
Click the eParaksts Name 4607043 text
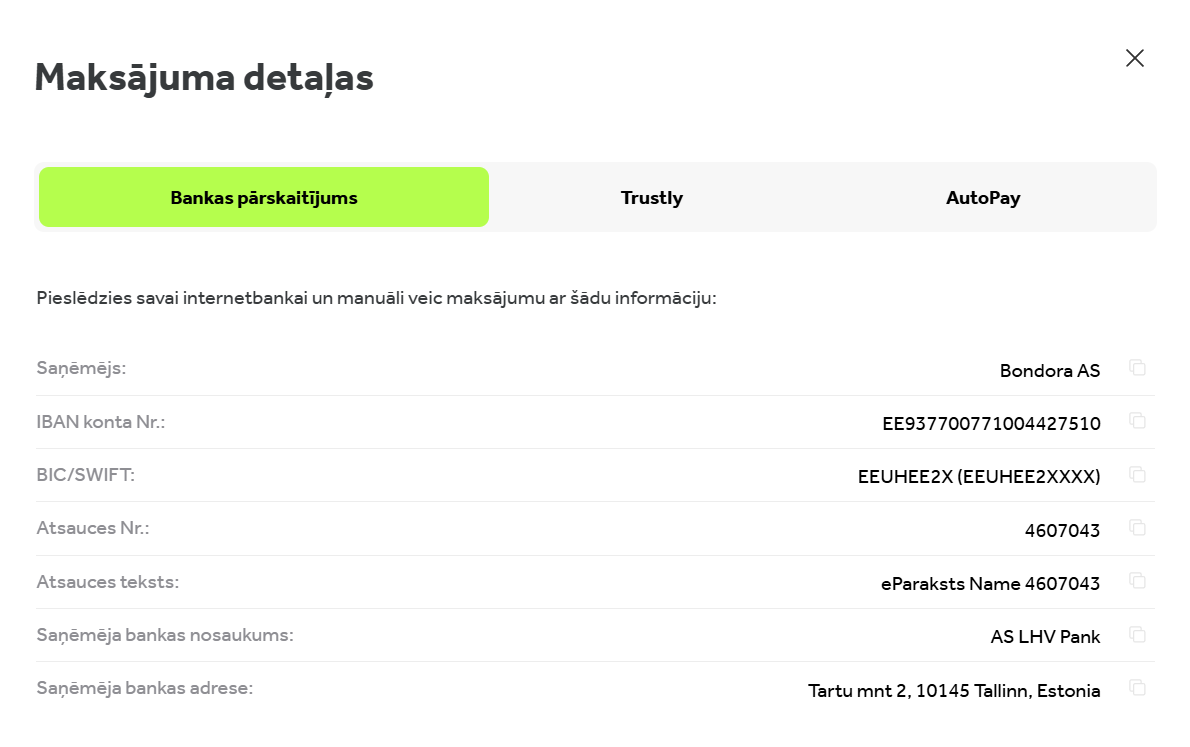pyautogui.click(x=990, y=584)
